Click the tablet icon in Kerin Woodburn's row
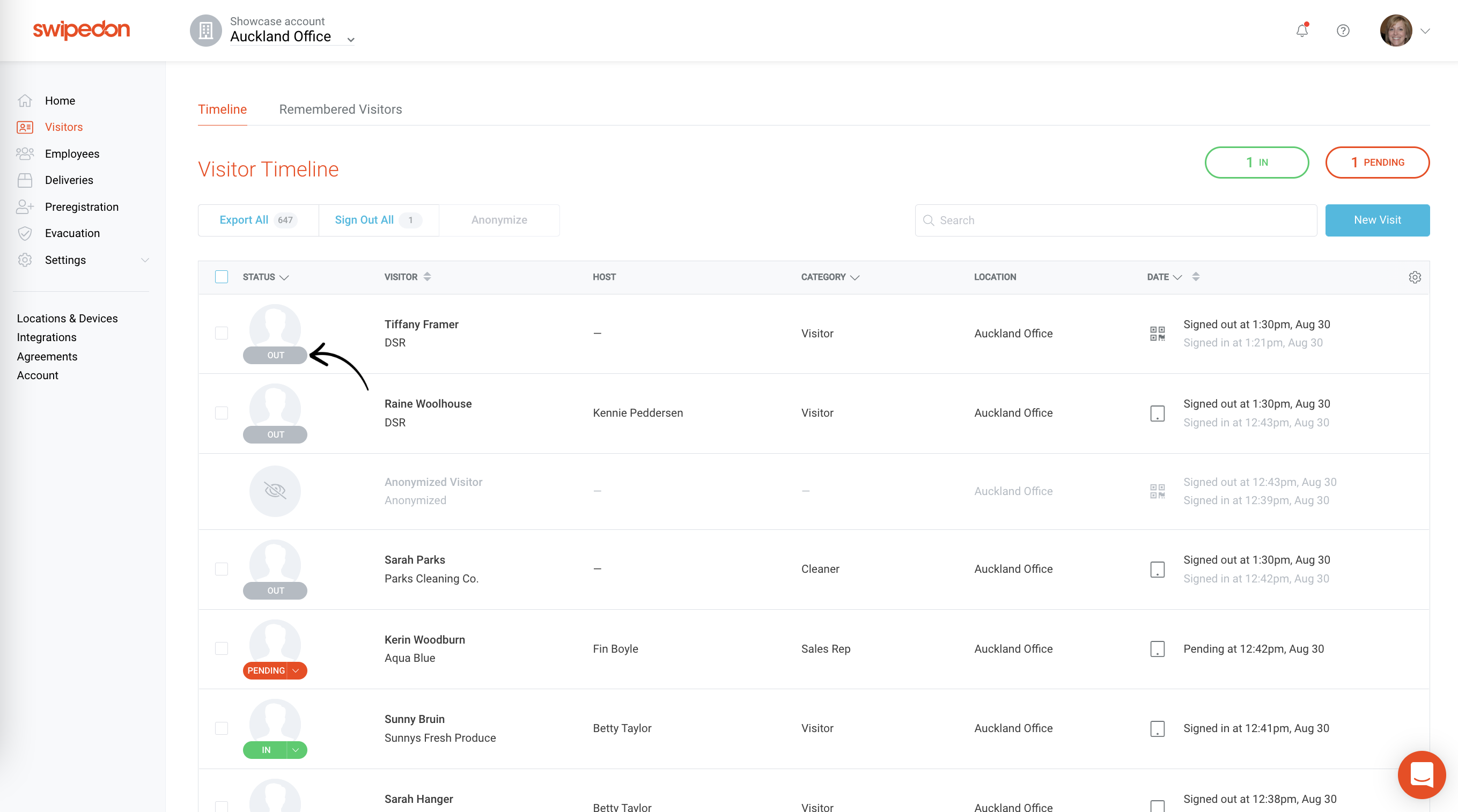The width and height of the screenshot is (1458, 812). pyautogui.click(x=1158, y=649)
